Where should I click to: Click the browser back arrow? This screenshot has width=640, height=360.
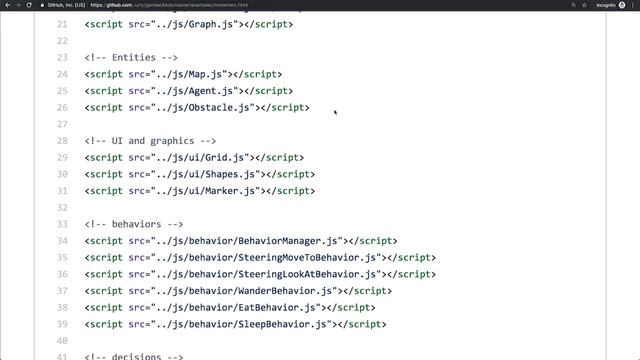pos(7,5)
